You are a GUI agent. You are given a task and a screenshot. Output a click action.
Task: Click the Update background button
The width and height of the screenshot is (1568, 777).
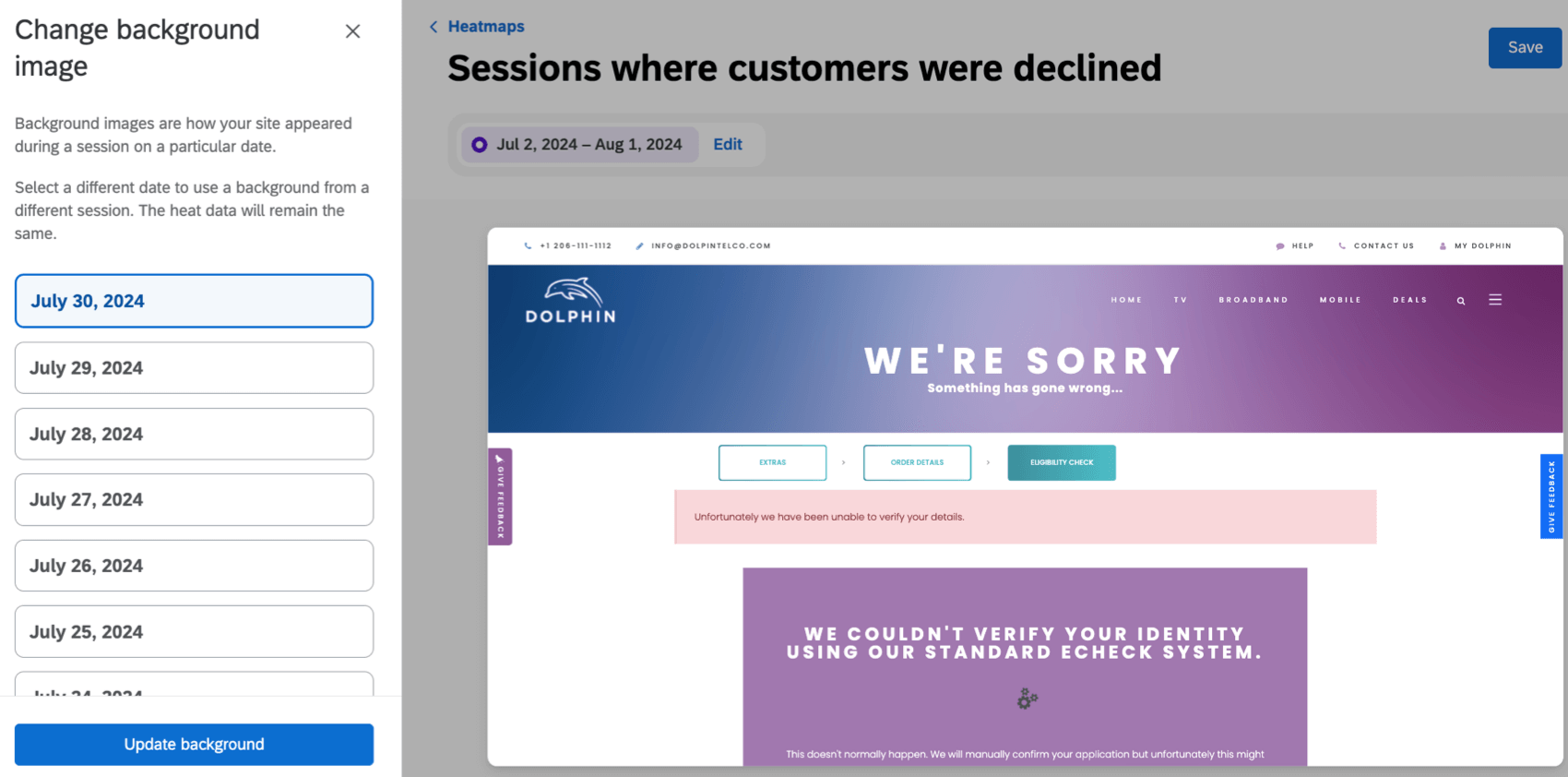194,745
